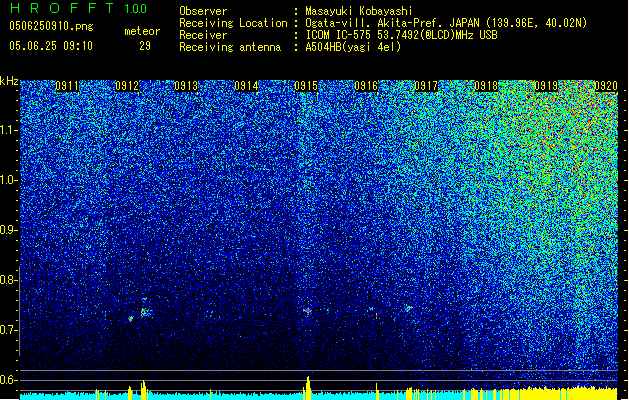Click the 0911 time marker
This screenshot has height=400, width=629.
click(67, 86)
